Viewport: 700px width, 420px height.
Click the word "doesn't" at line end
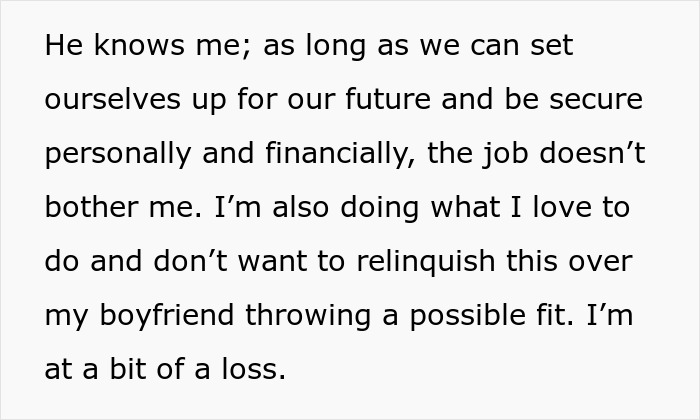click(x=592, y=154)
